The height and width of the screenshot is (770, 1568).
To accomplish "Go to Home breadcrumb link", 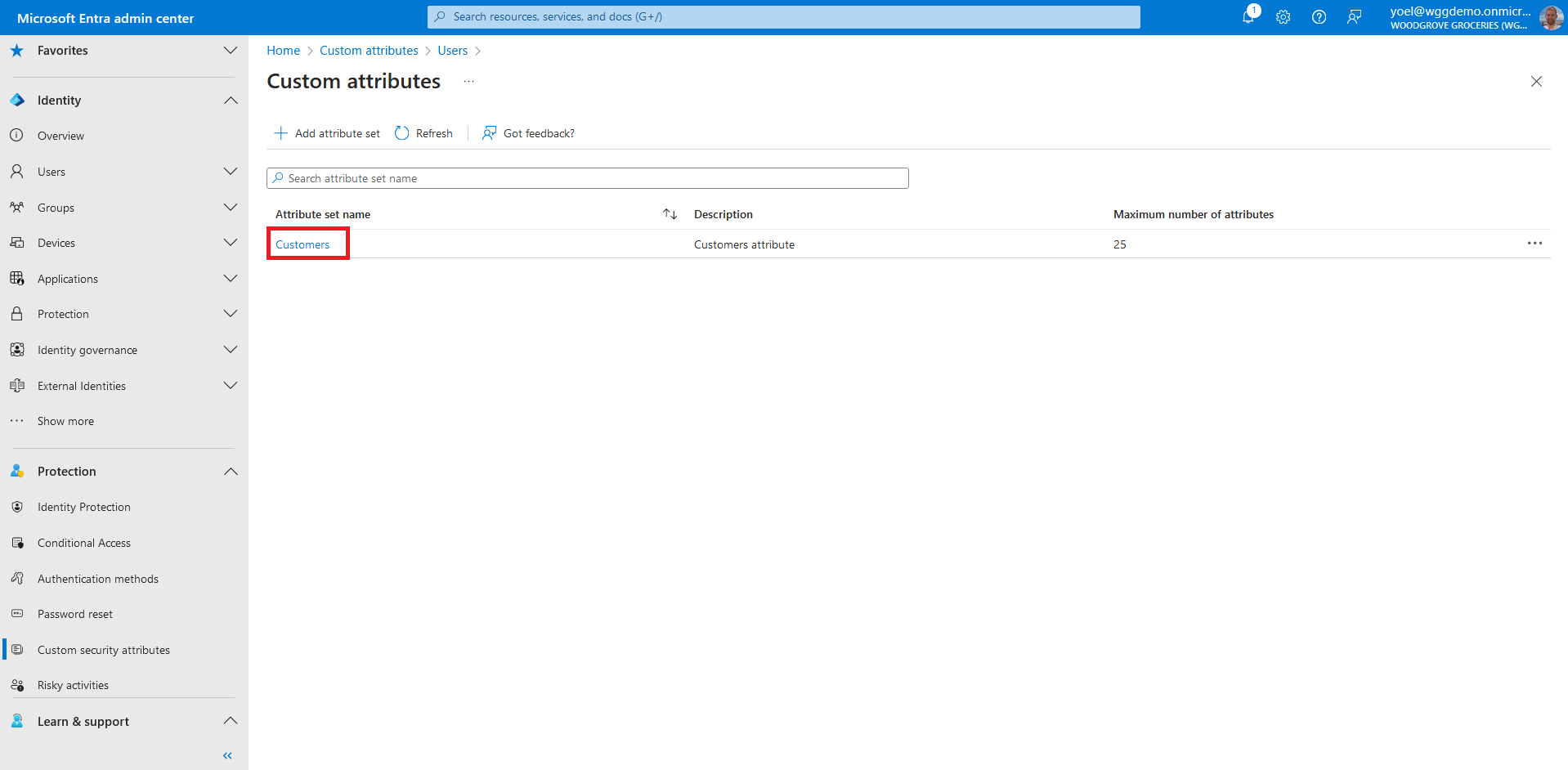I will pyautogui.click(x=283, y=51).
